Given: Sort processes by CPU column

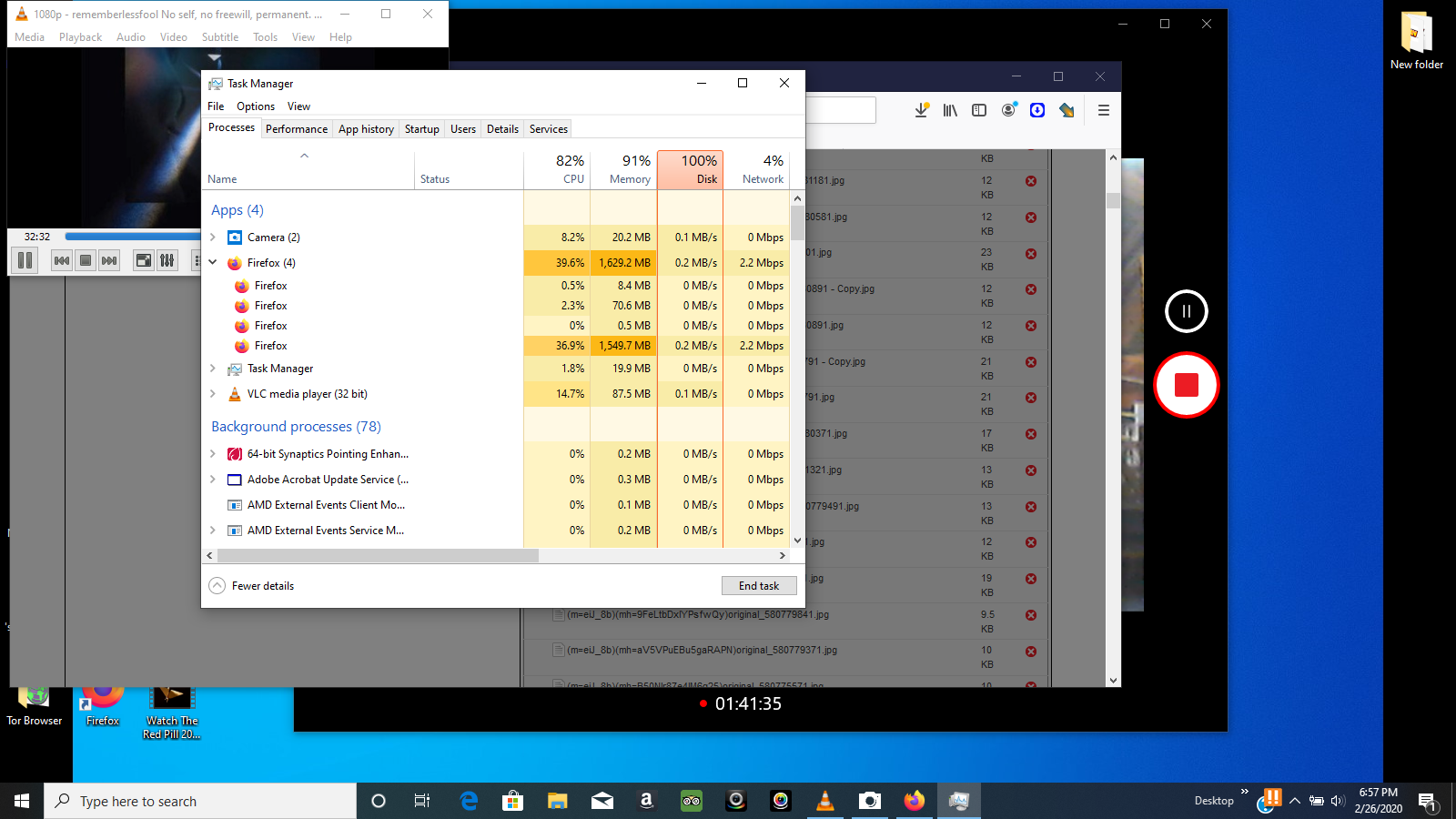Looking at the screenshot, I should (557, 169).
